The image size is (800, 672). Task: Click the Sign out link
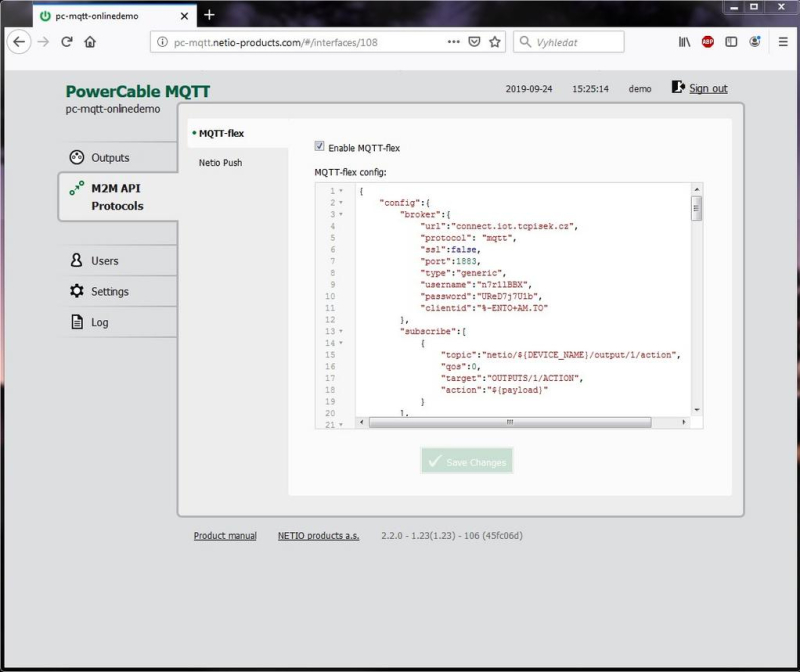tap(708, 88)
